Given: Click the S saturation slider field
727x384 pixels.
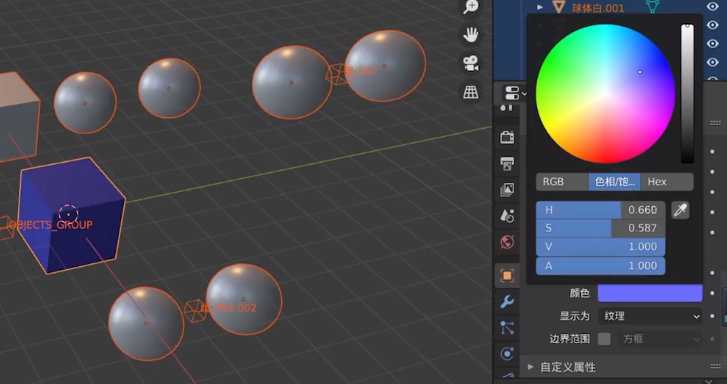Looking at the screenshot, I should point(600,228).
